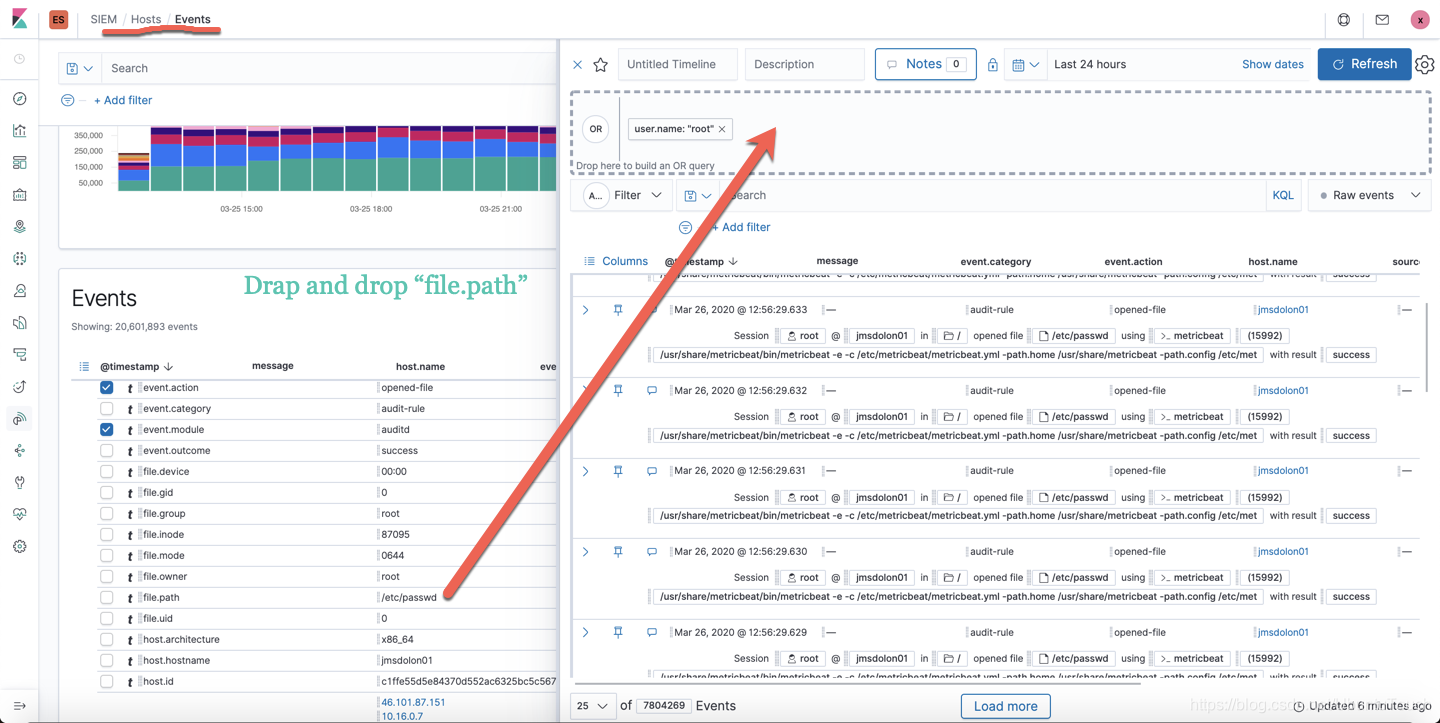Image resolution: width=1440 pixels, height=723 pixels.
Task: Open Stack Monitoring heartbeat icon
Action: click(19, 514)
